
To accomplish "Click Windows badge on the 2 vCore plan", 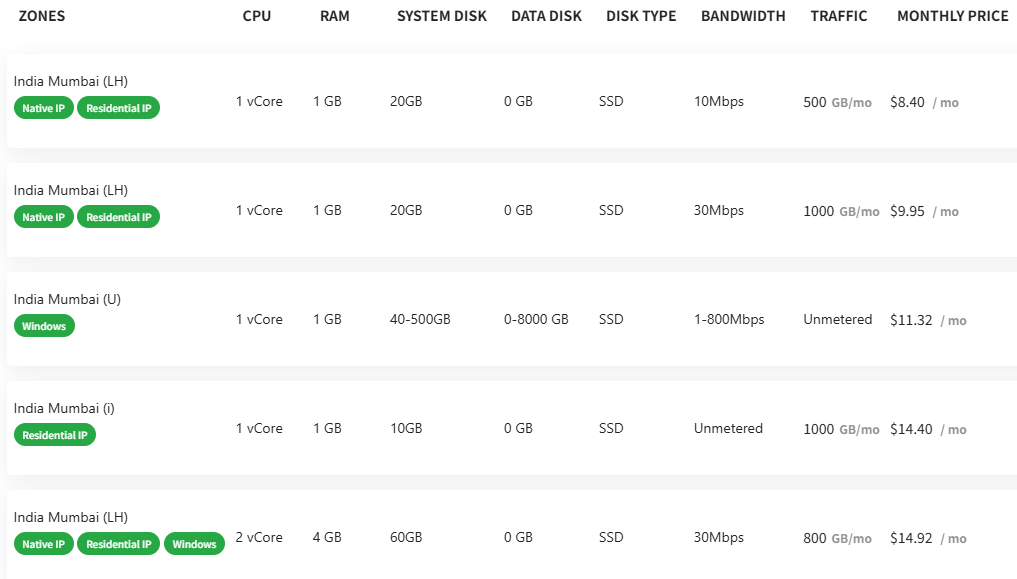I will point(194,544).
